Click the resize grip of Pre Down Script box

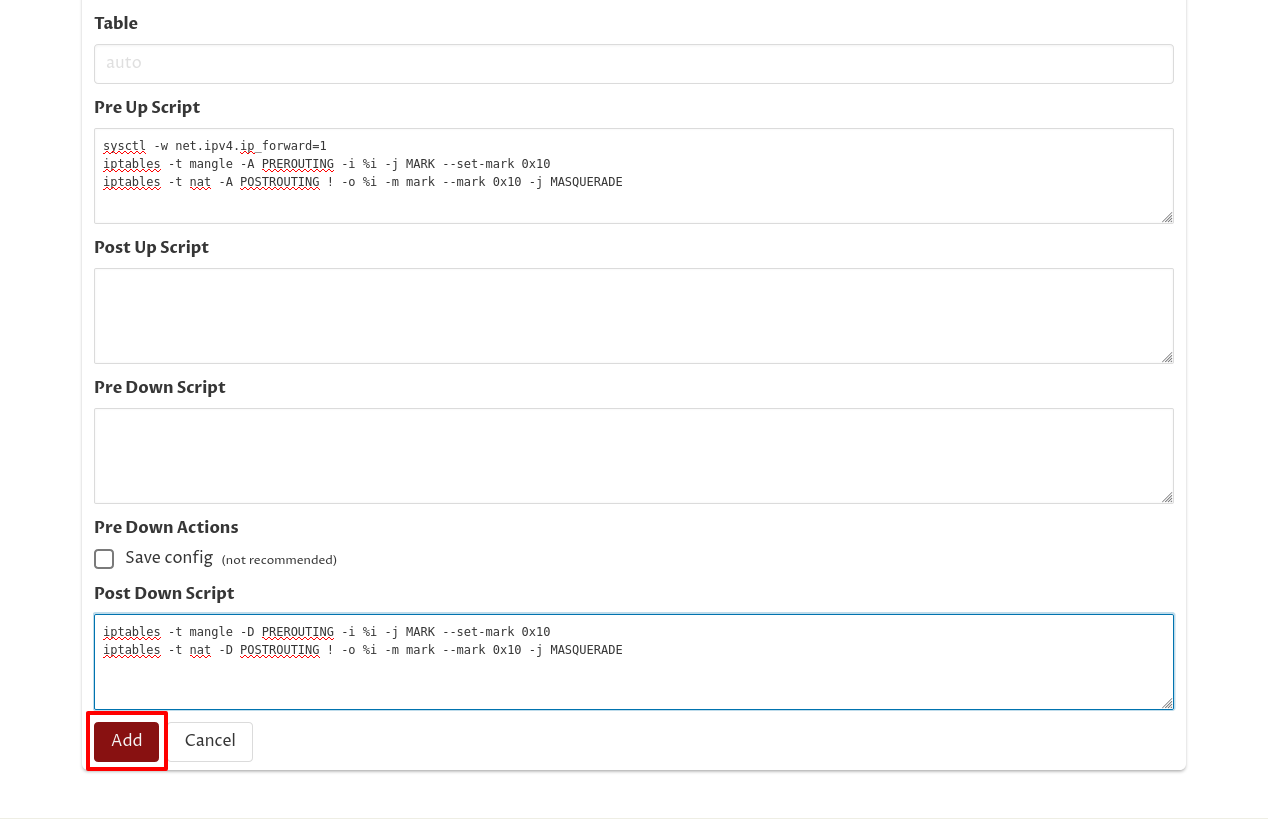pyautogui.click(x=1167, y=497)
